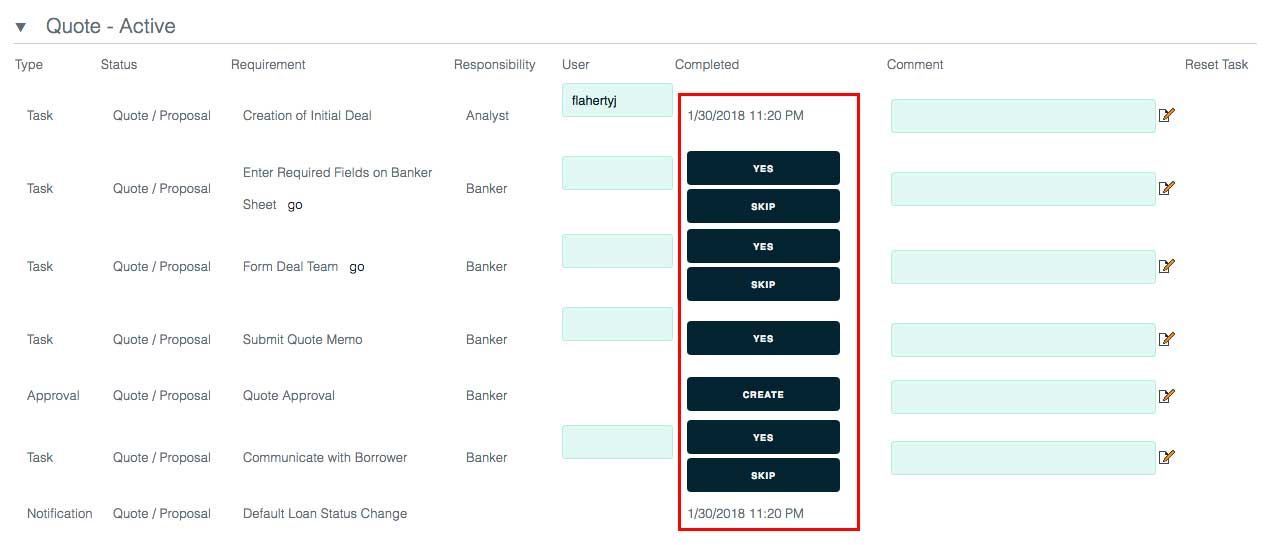Click the Quote Approval requirement text

click(289, 395)
